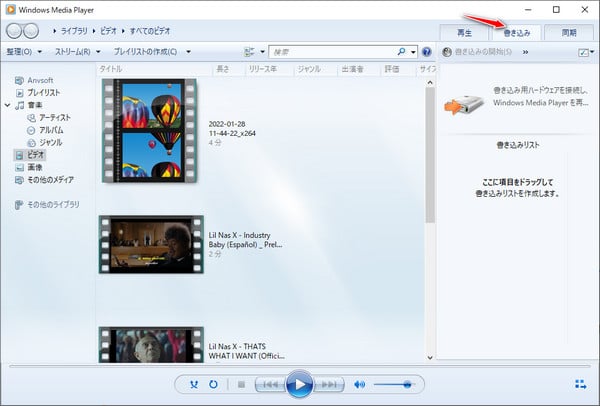Click the Forward navigation button

coord(31,31)
